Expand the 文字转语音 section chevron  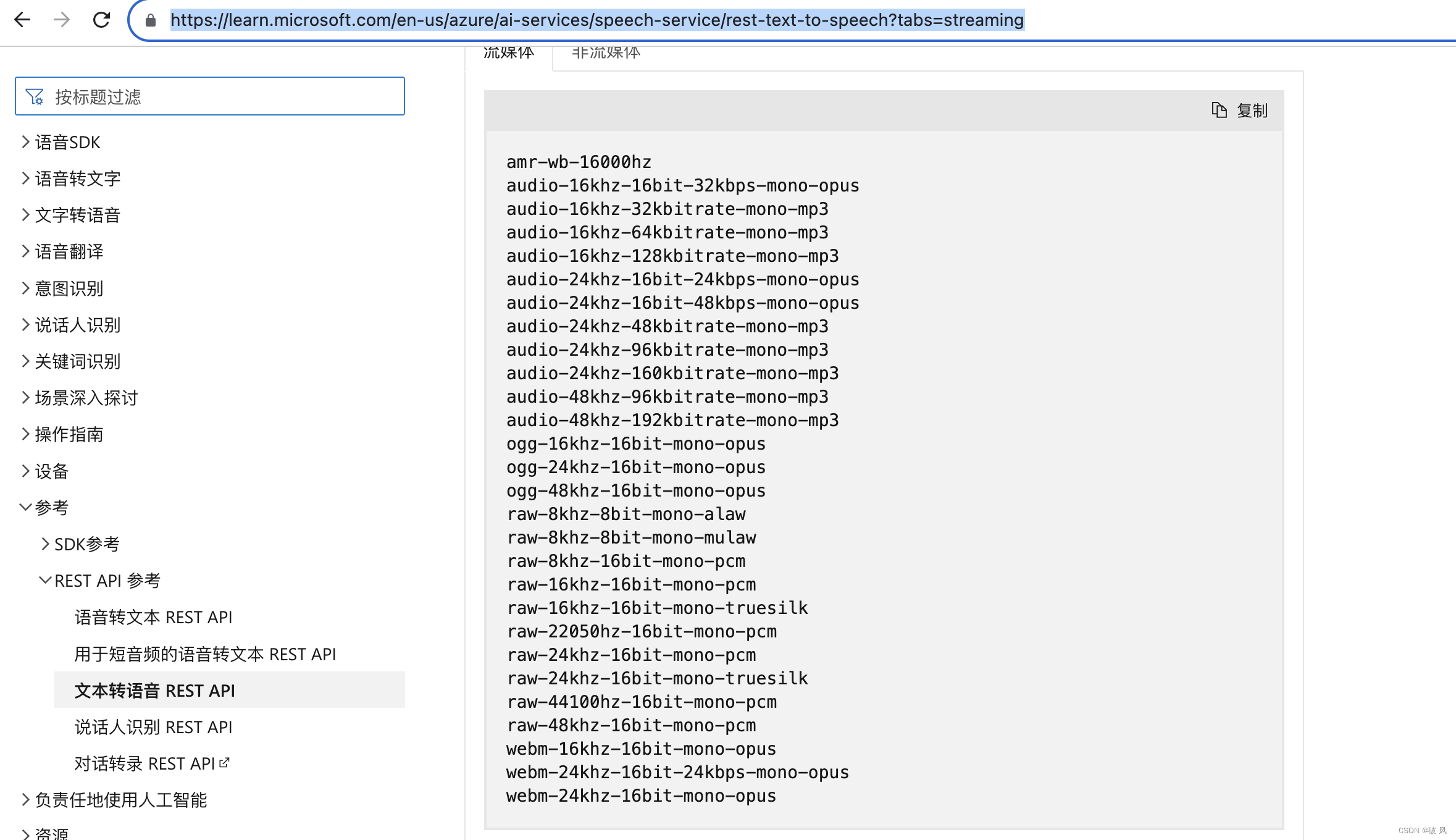25,215
